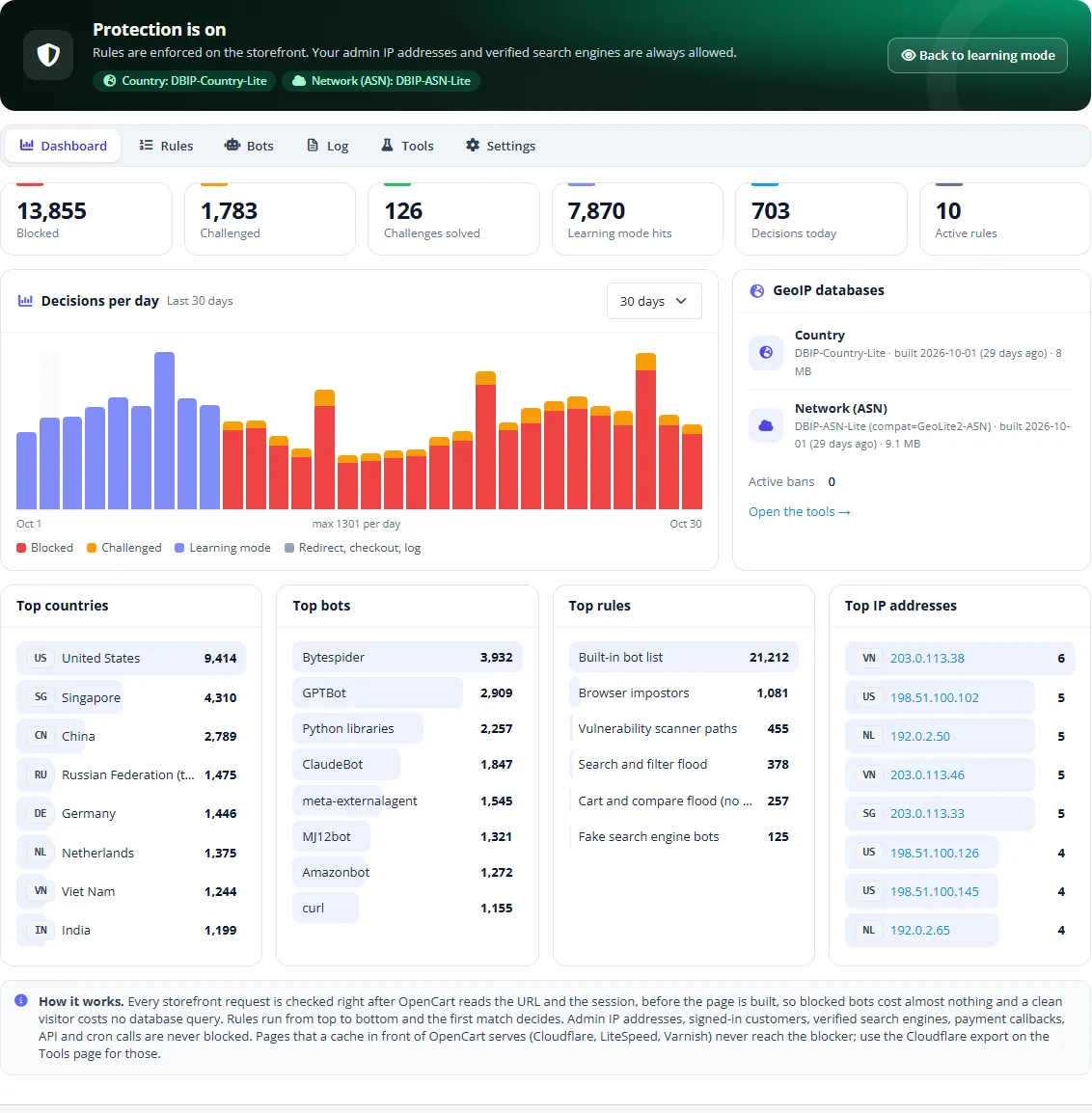Click the SG badge beside 203.0.113.33
This screenshot has height=1113, width=1092.
pyautogui.click(x=869, y=813)
